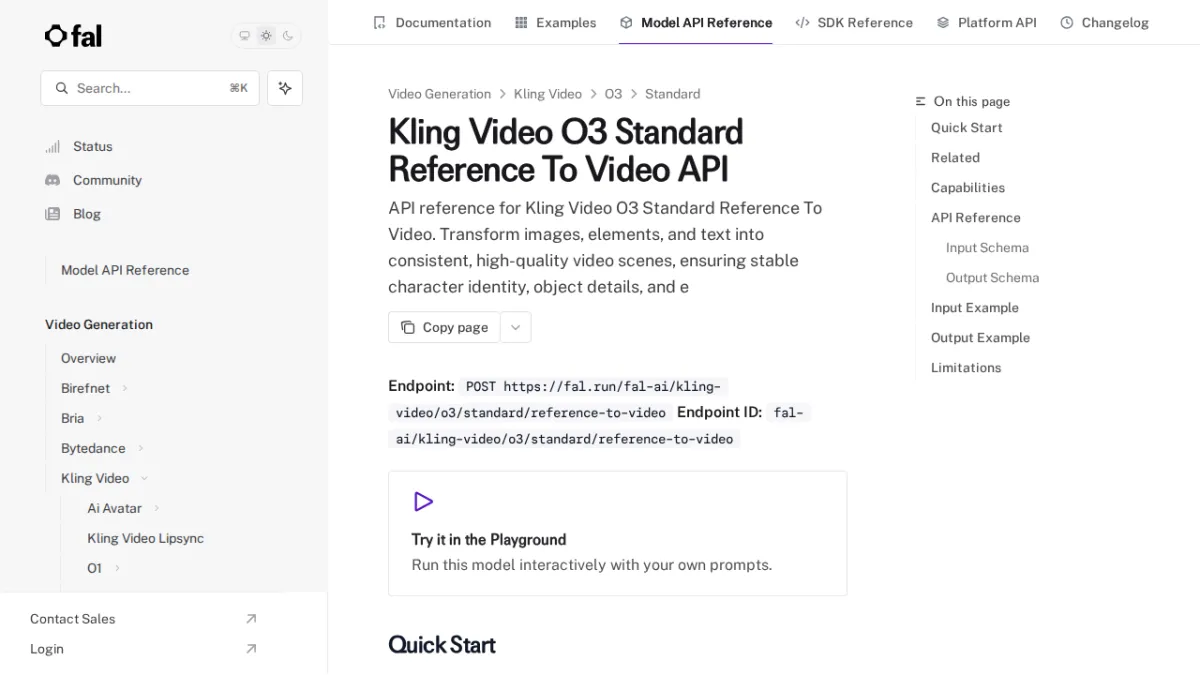Click the Model API Reference cube icon
1200x675 pixels.
click(x=626, y=22)
